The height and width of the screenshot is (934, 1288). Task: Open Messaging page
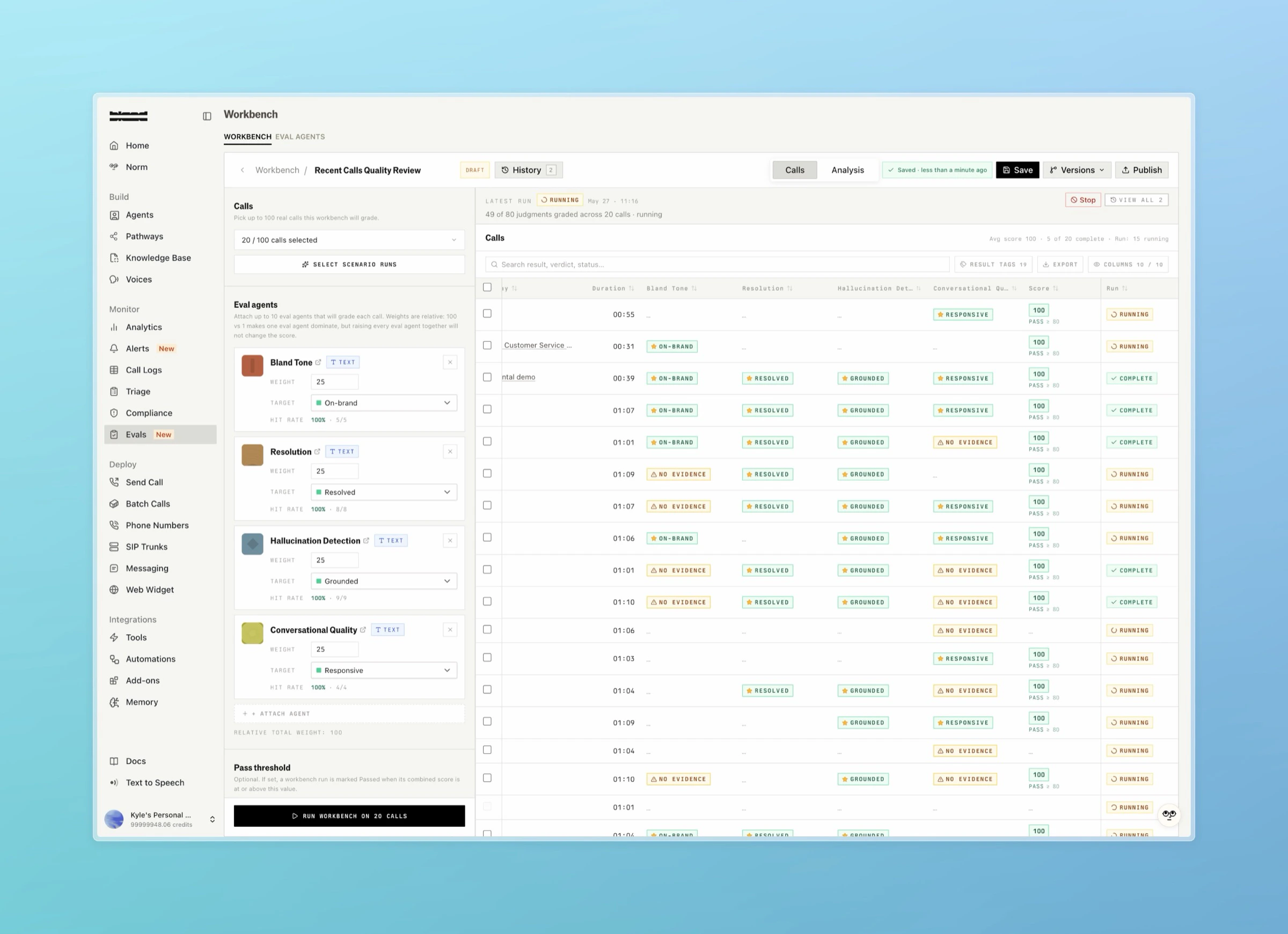147,568
